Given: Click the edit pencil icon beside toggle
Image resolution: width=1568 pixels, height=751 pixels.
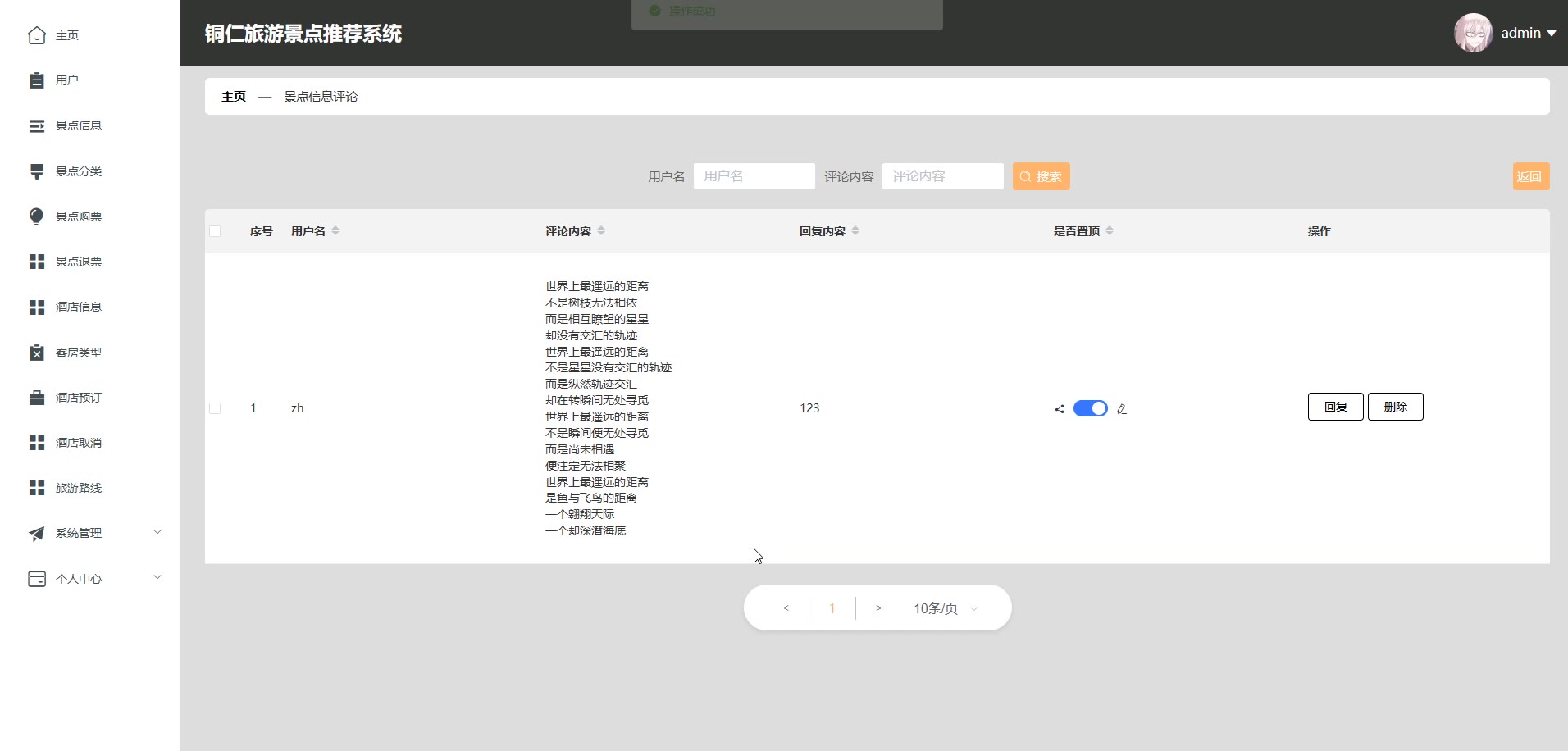Looking at the screenshot, I should [1122, 409].
